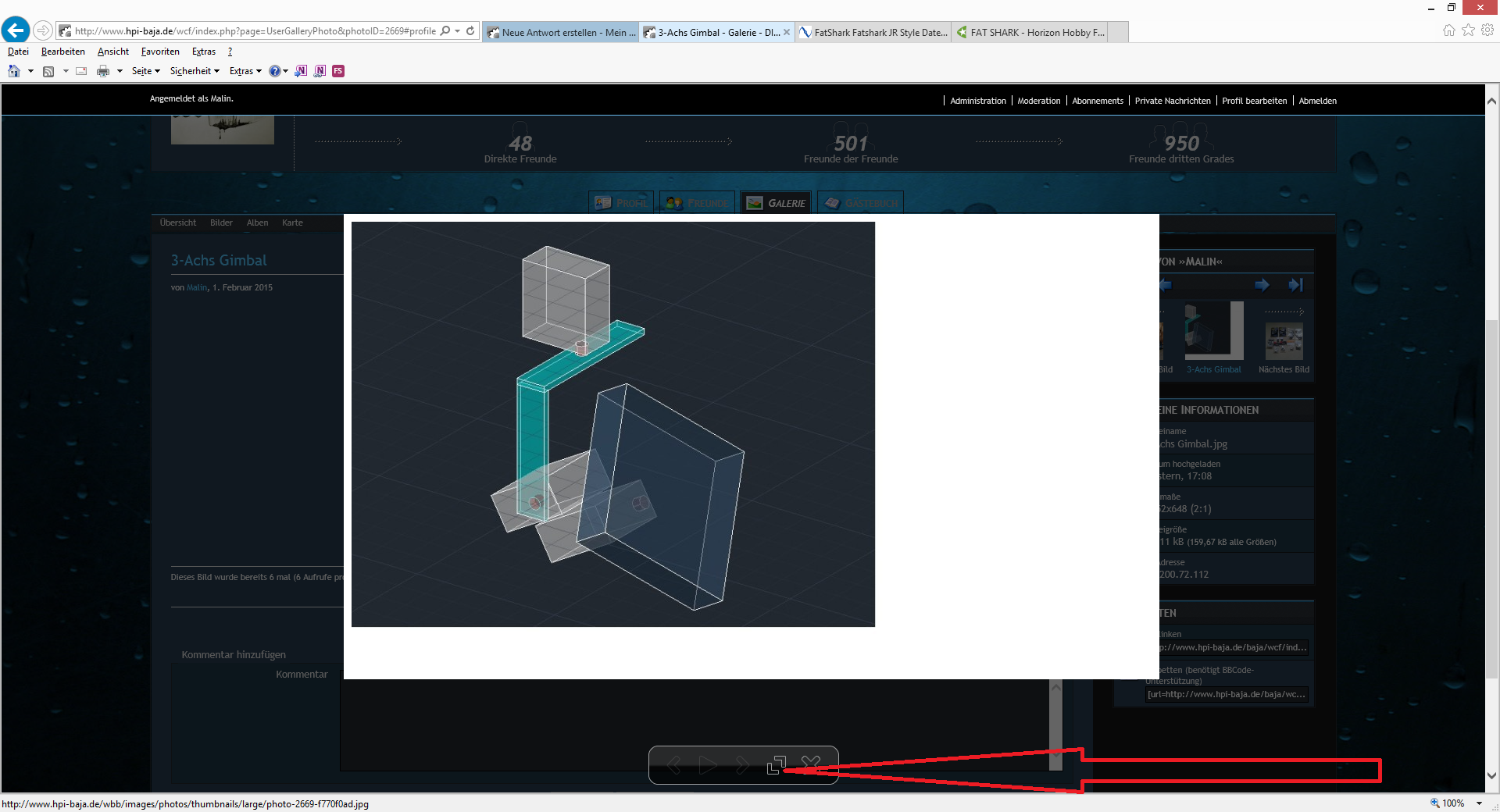This screenshot has height=812, width=1500.
Task: Open the Moderation link
Action: (1039, 101)
